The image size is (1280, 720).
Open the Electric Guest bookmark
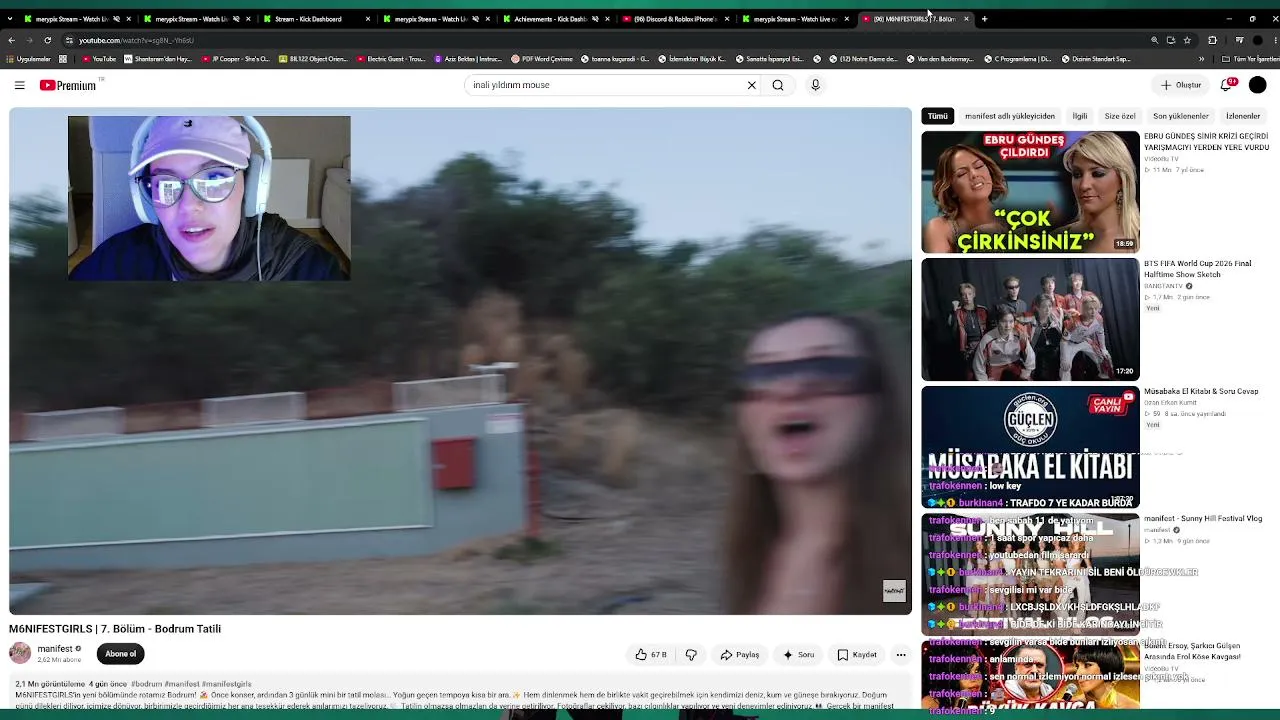pyautogui.click(x=391, y=59)
